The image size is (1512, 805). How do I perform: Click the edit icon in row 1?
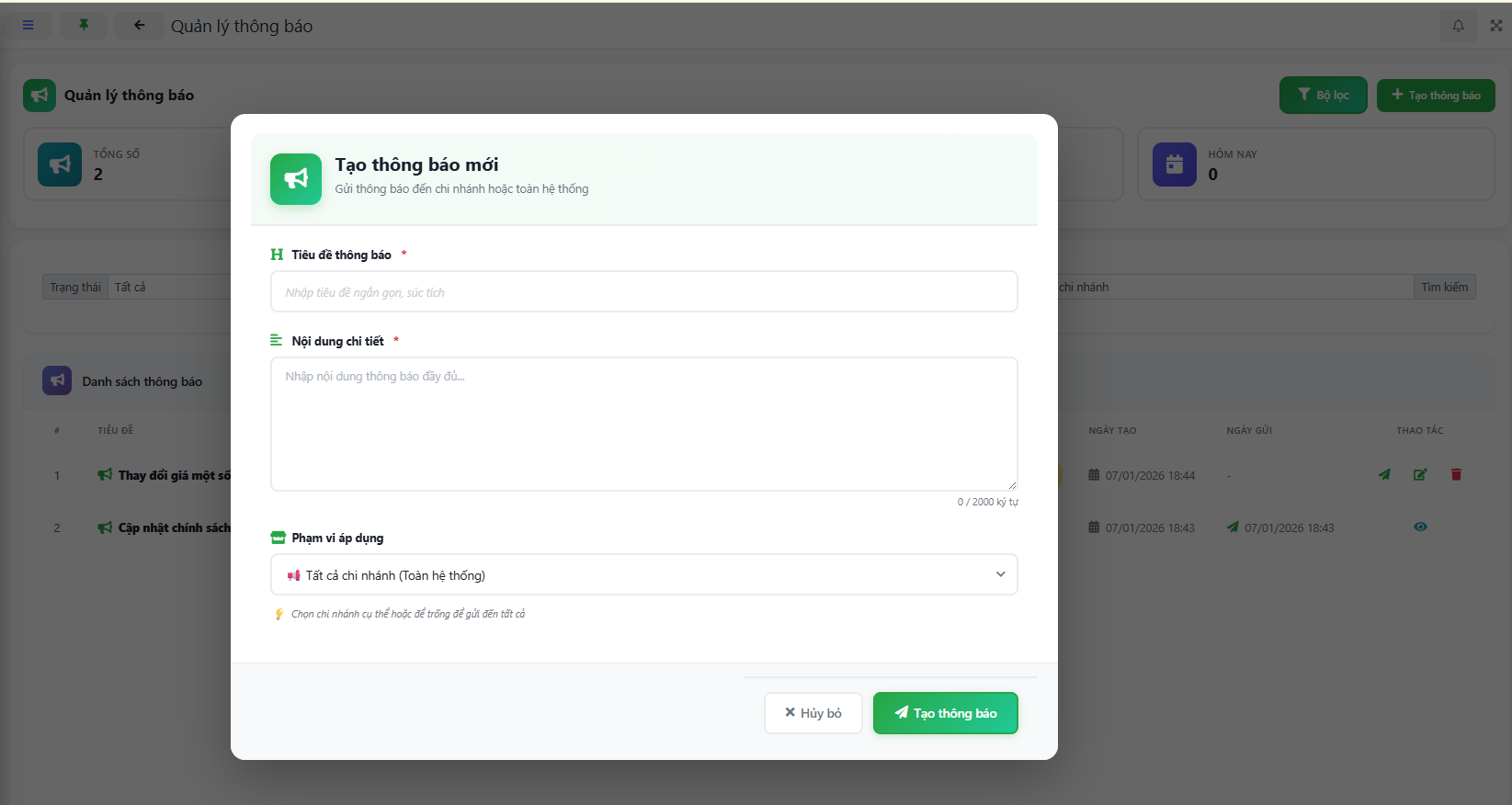(1420, 475)
